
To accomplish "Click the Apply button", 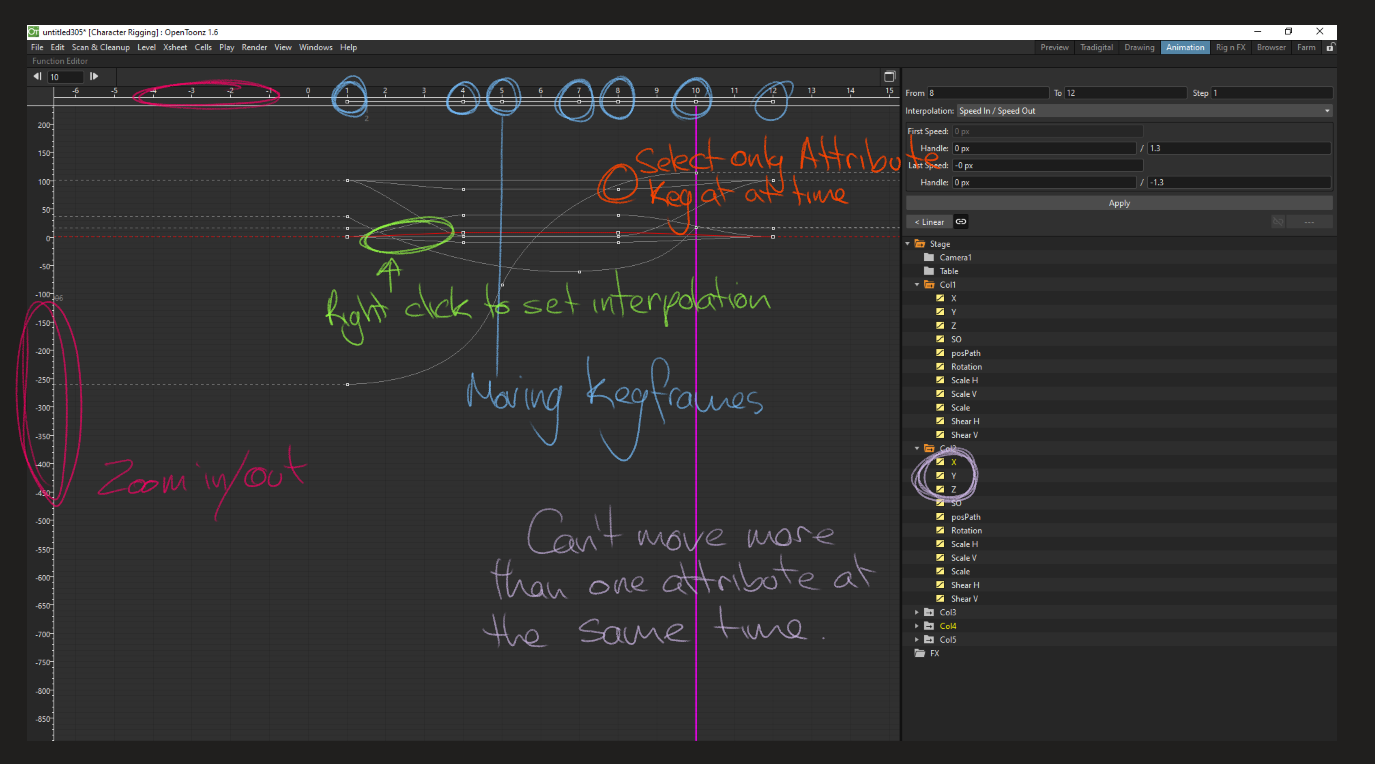I will 1118,202.
